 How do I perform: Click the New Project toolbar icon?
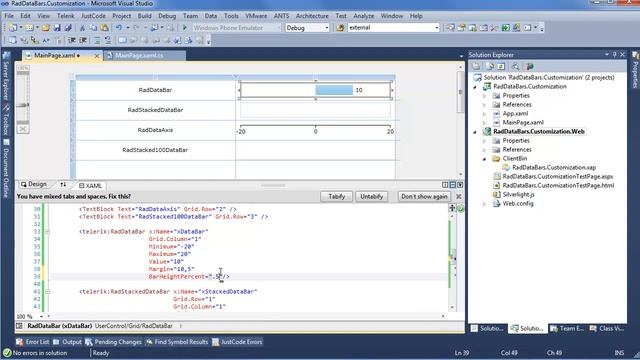[13, 28]
